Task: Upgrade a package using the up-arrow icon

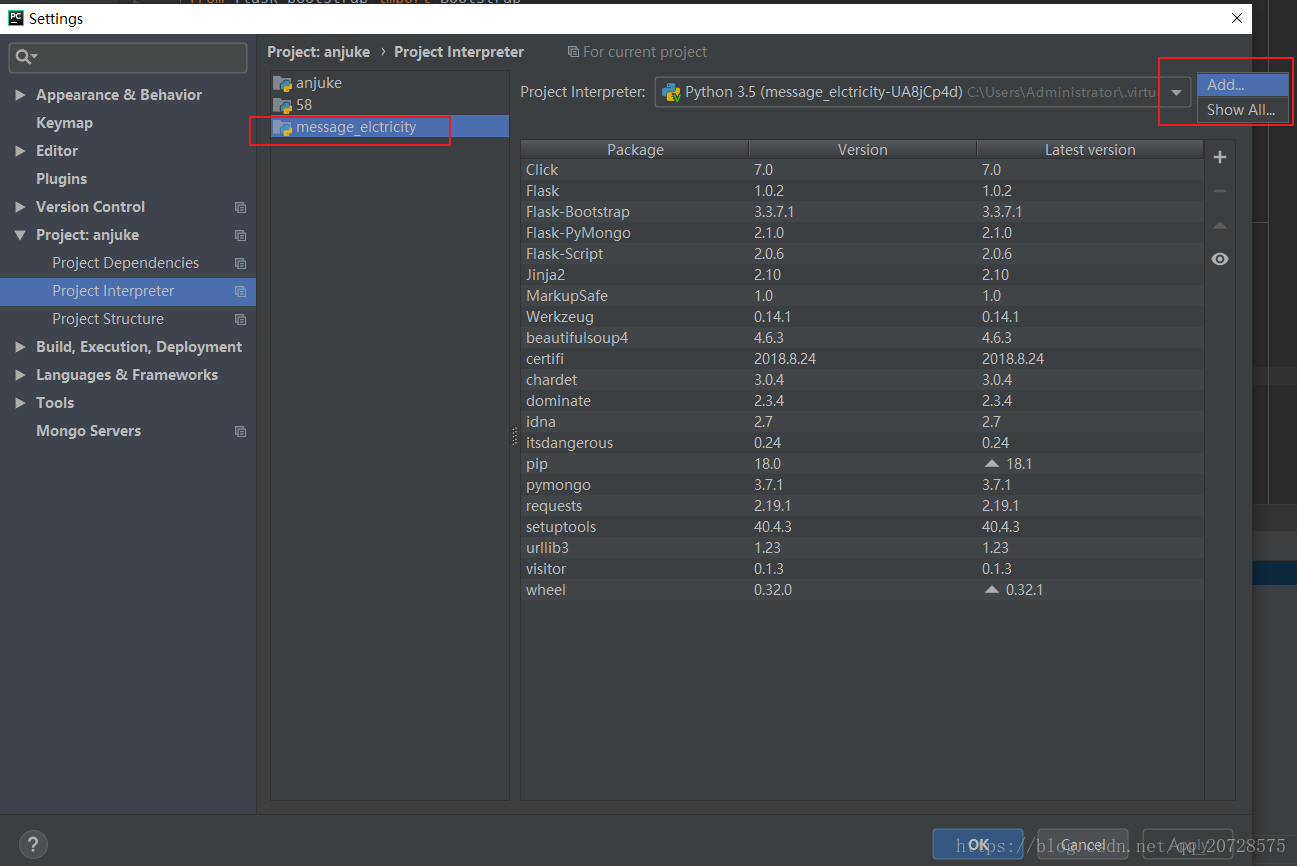Action: point(1219,225)
